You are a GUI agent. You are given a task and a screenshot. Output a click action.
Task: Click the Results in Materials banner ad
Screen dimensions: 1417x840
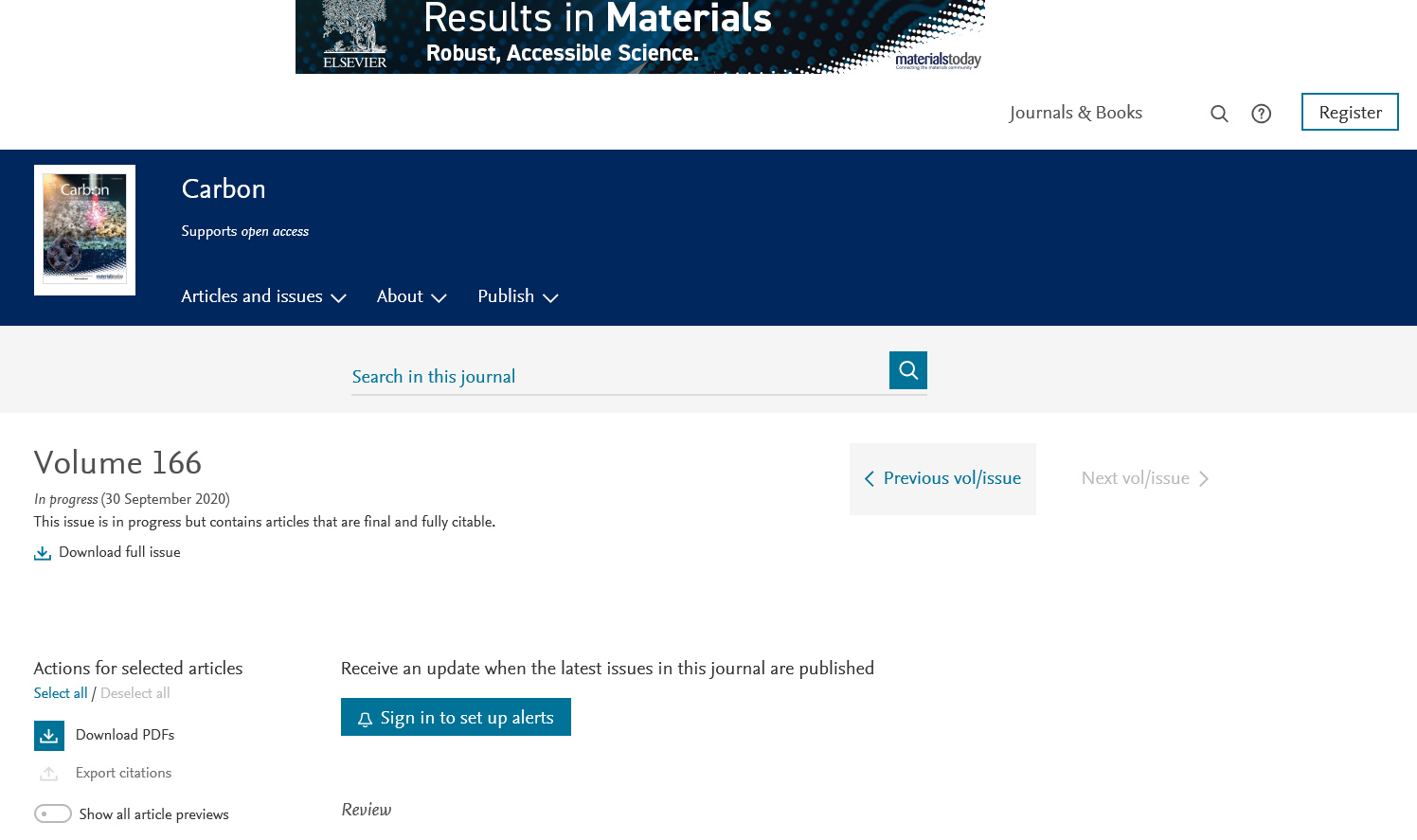pyautogui.click(x=640, y=36)
